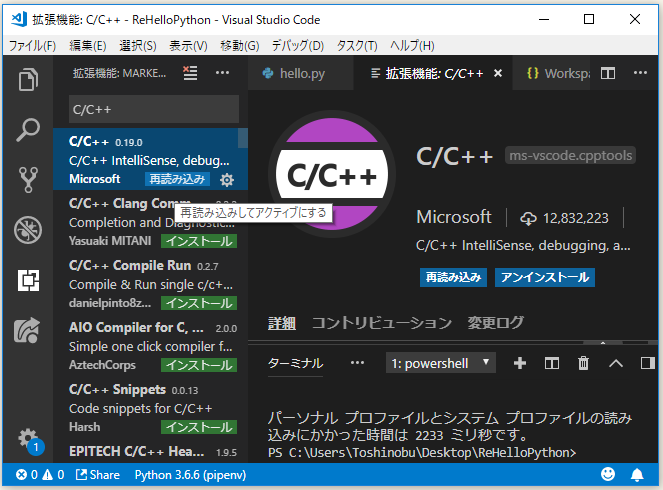The height and width of the screenshot is (490, 663).
Task: Open the デバッグ(D) menu
Action: tap(298, 46)
